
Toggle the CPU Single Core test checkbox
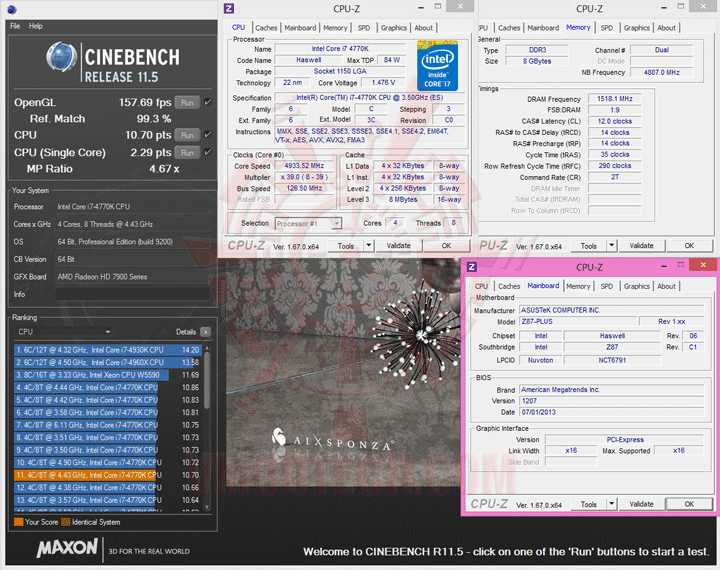point(208,152)
